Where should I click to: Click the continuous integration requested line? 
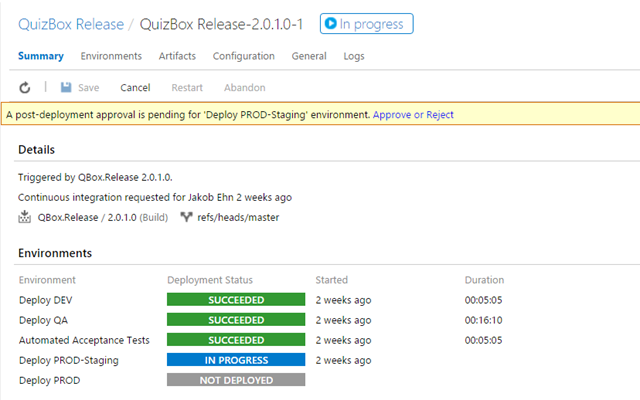point(155,198)
